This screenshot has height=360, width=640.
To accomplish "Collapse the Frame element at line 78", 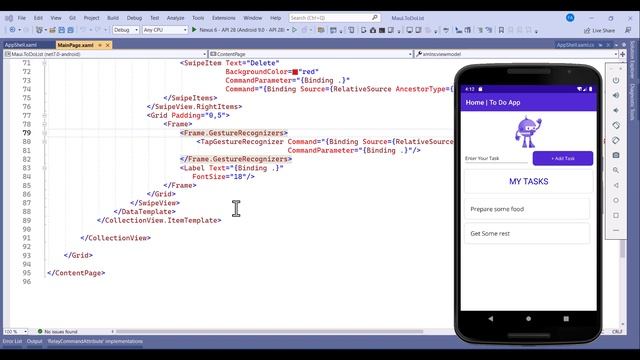I will coord(44,124).
